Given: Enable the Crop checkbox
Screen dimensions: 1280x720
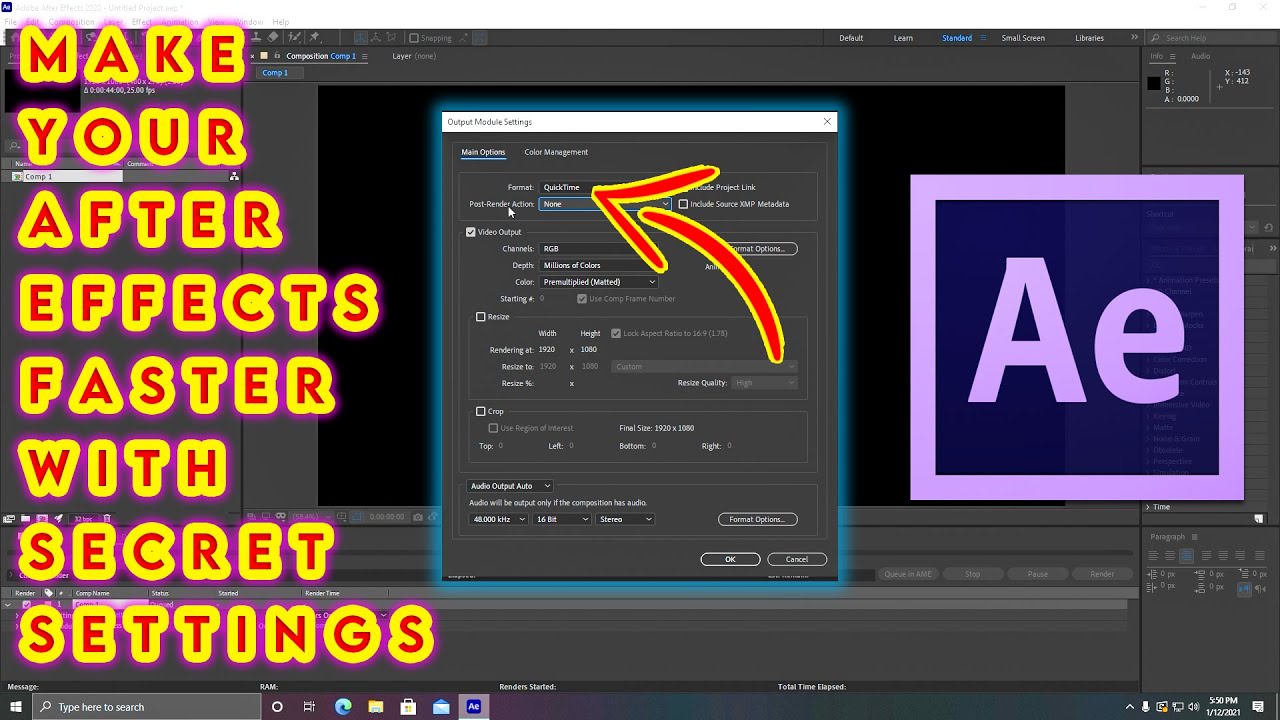Looking at the screenshot, I should [481, 411].
